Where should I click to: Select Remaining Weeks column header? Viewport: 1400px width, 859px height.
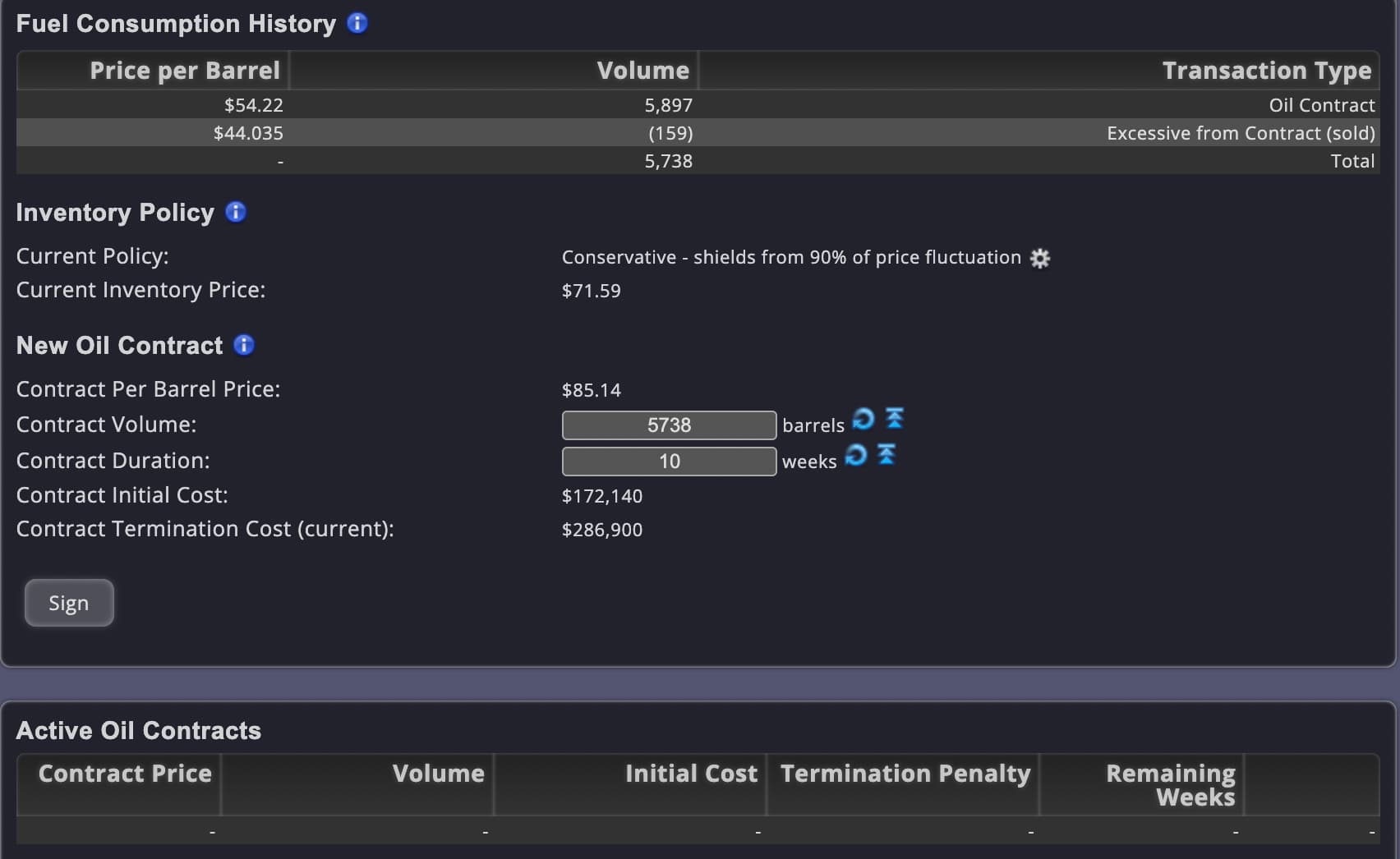(1142, 784)
